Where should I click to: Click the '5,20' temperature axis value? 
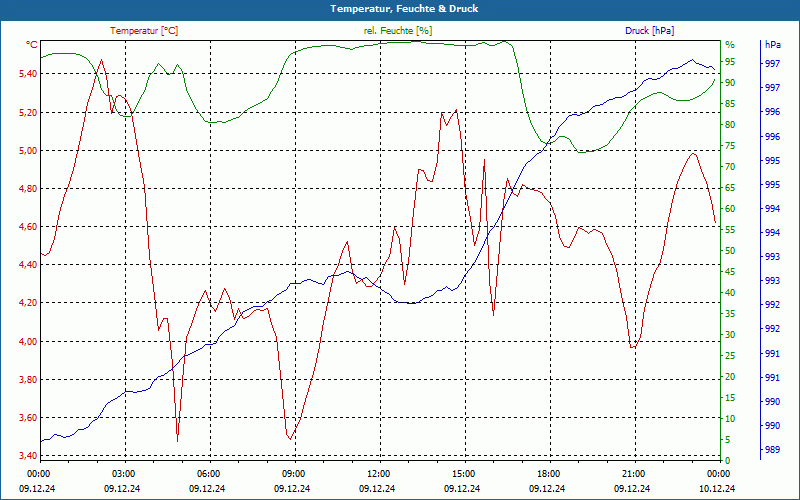coord(28,112)
